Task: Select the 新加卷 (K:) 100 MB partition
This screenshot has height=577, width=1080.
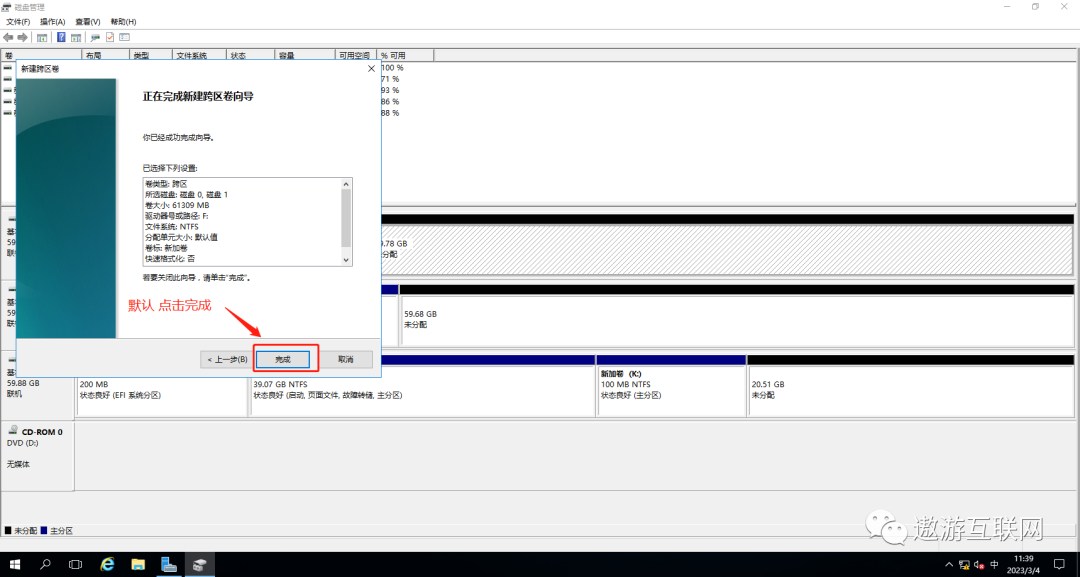Action: 672,390
